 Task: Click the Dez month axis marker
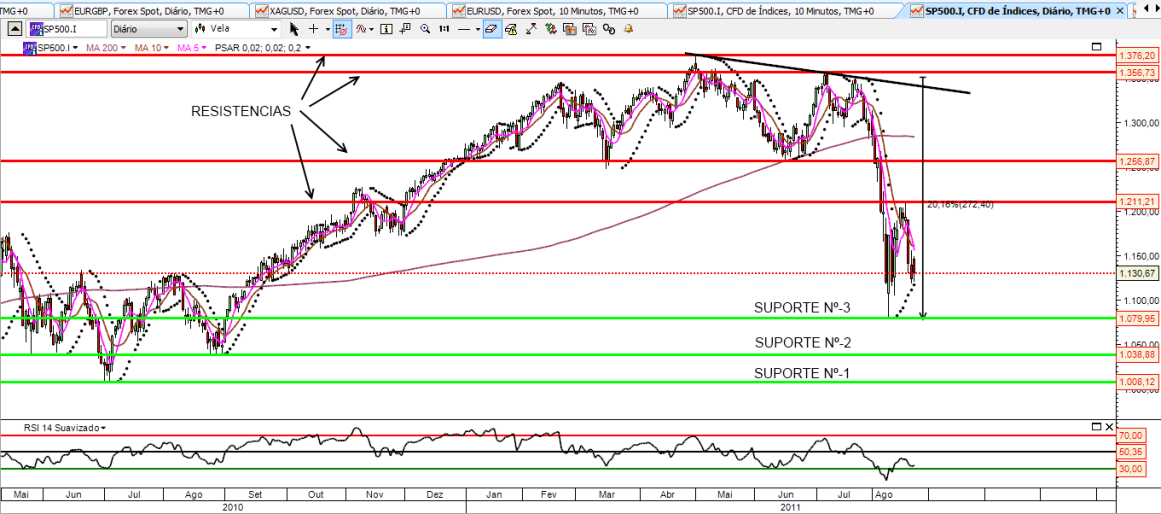tap(435, 494)
